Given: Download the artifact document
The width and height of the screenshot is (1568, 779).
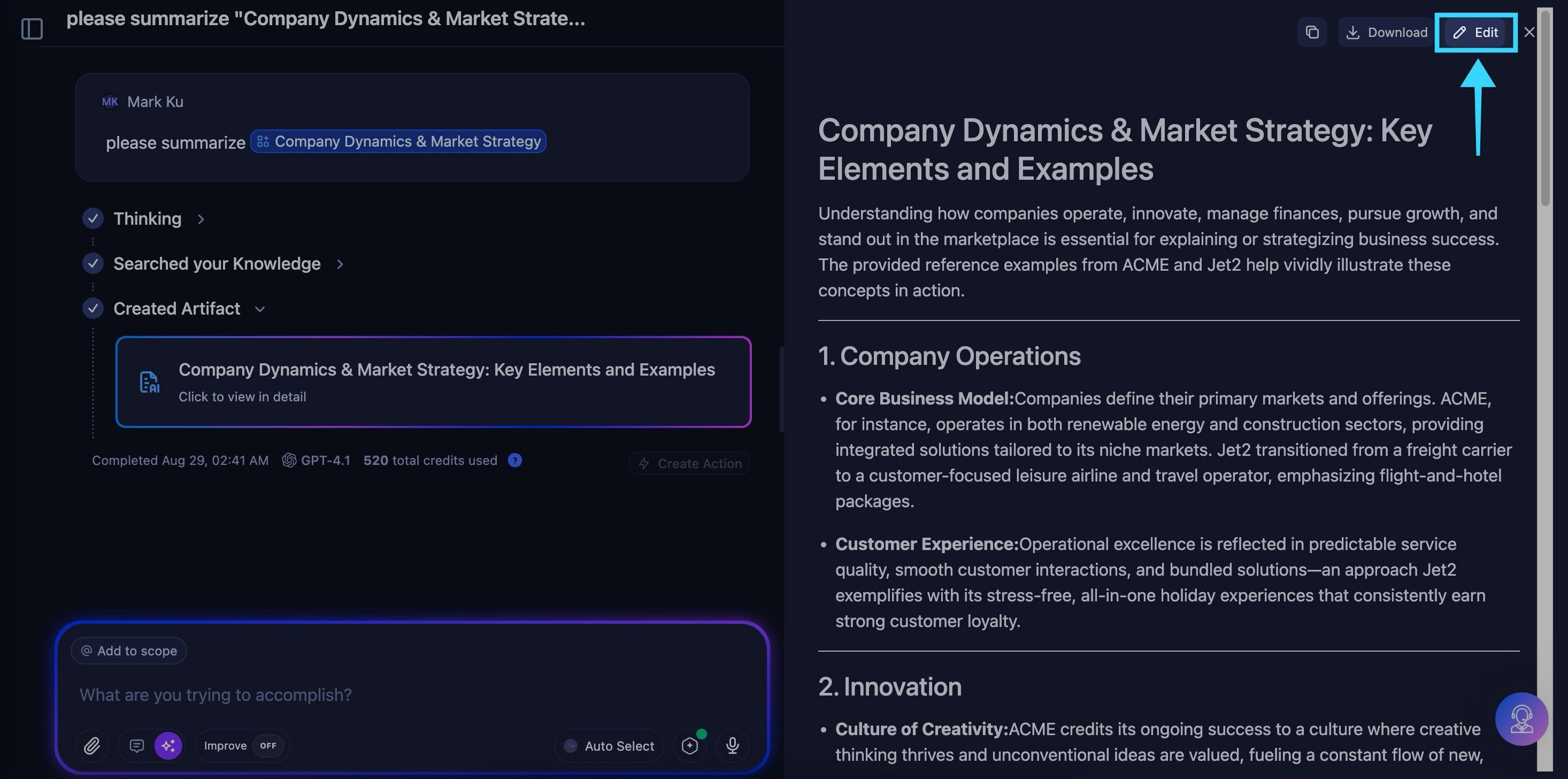Looking at the screenshot, I should (1386, 32).
